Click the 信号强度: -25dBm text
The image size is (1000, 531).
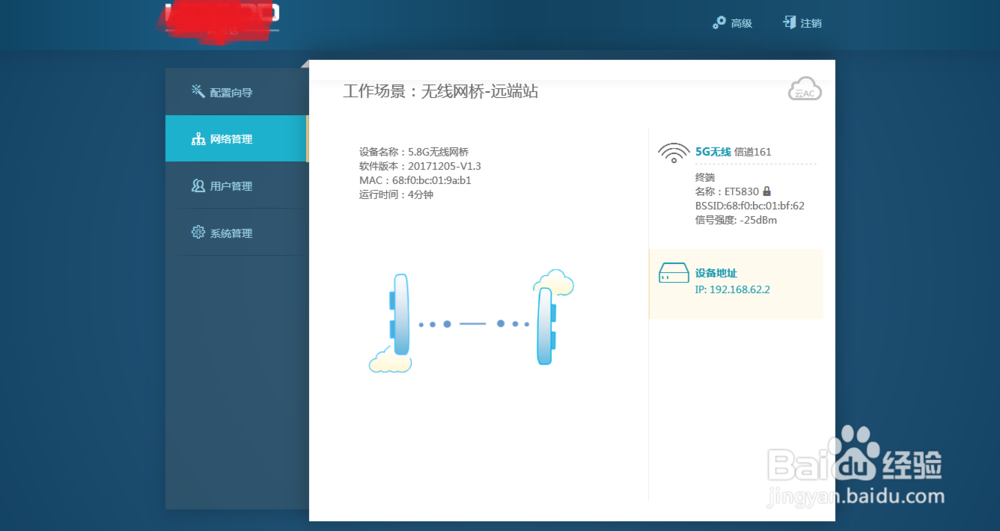(736, 220)
